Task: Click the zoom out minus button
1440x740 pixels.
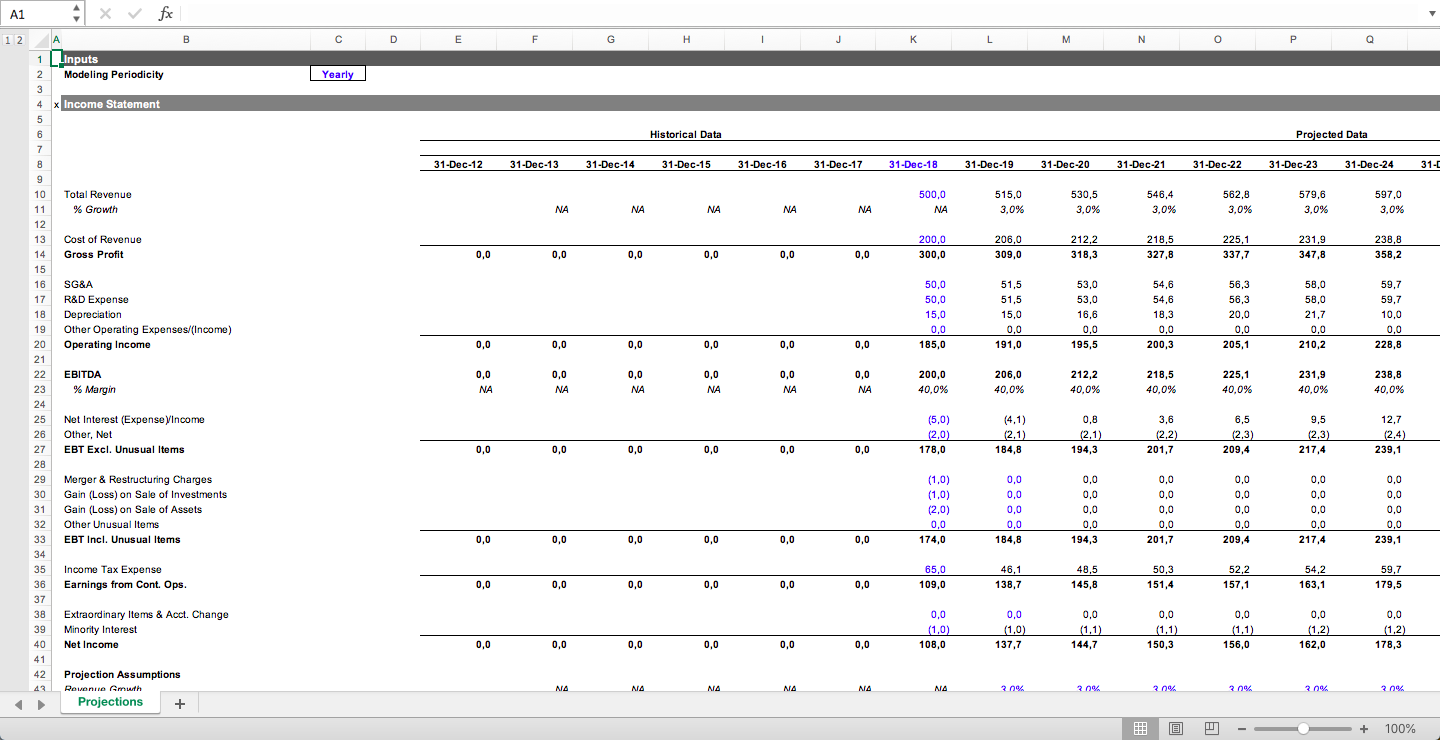Action: 1242,729
